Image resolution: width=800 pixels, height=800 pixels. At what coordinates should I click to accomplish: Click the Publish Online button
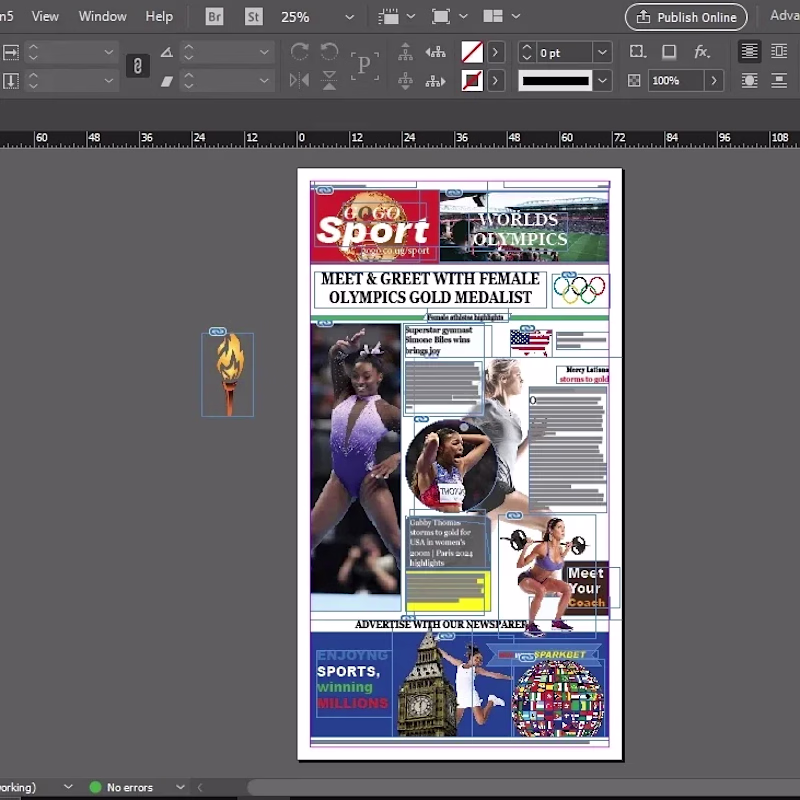[x=686, y=17]
